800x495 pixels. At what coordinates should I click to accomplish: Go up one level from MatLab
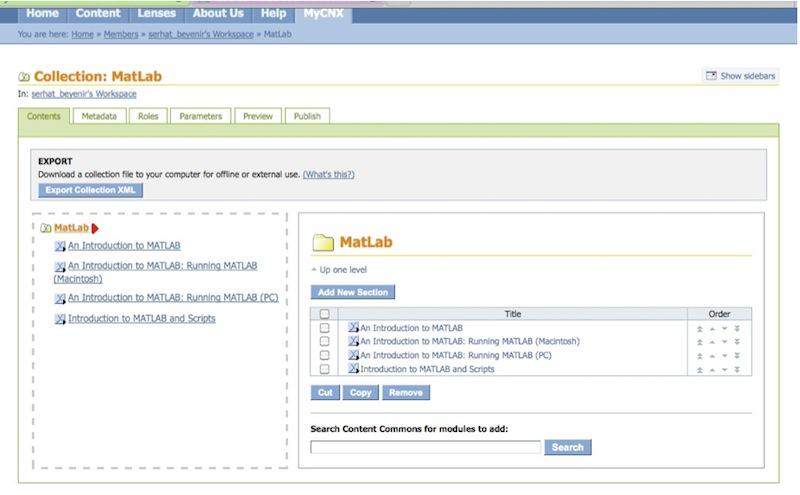click(x=339, y=270)
